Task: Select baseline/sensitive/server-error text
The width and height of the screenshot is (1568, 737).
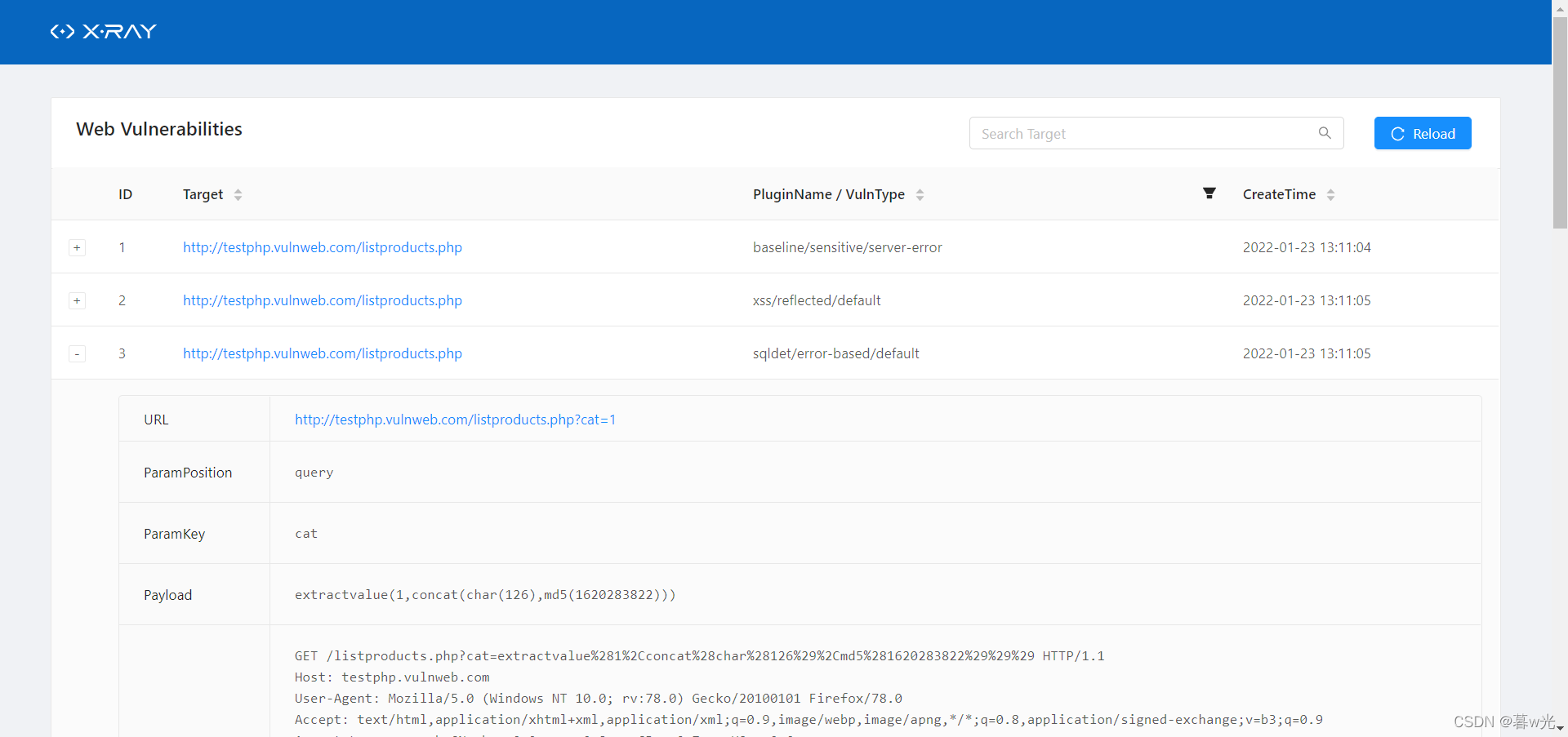Action: (847, 247)
